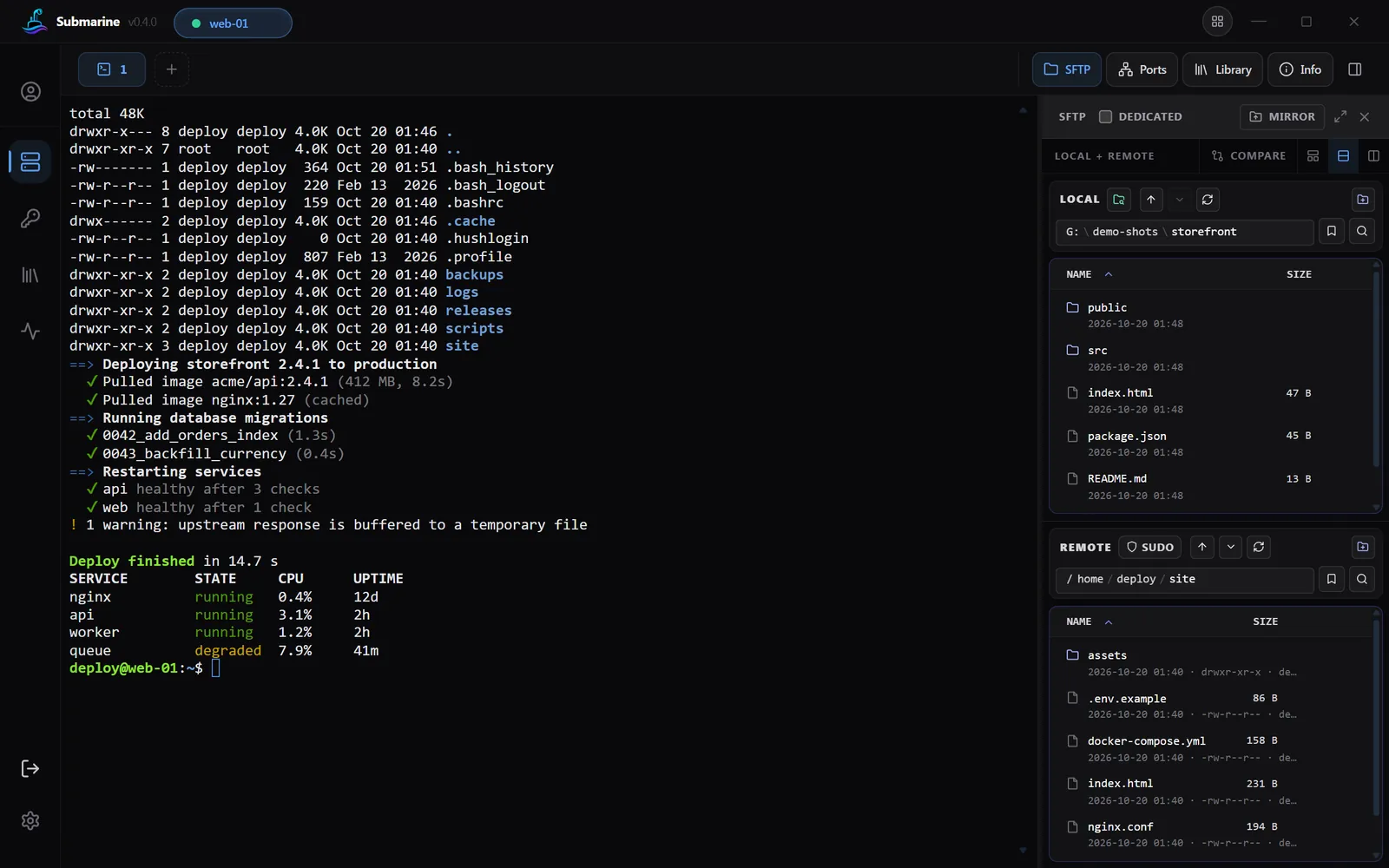Switch to stacked pane layout

(x=1343, y=156)
